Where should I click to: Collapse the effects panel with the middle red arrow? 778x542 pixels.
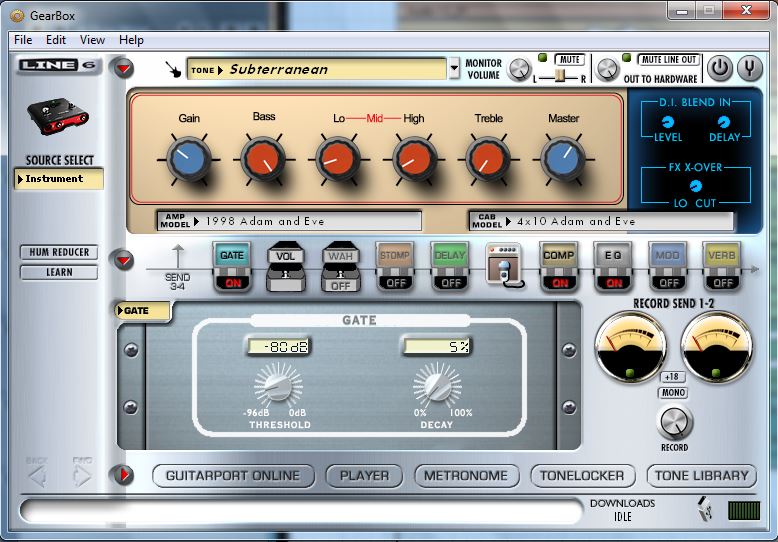tap(124, 260)
